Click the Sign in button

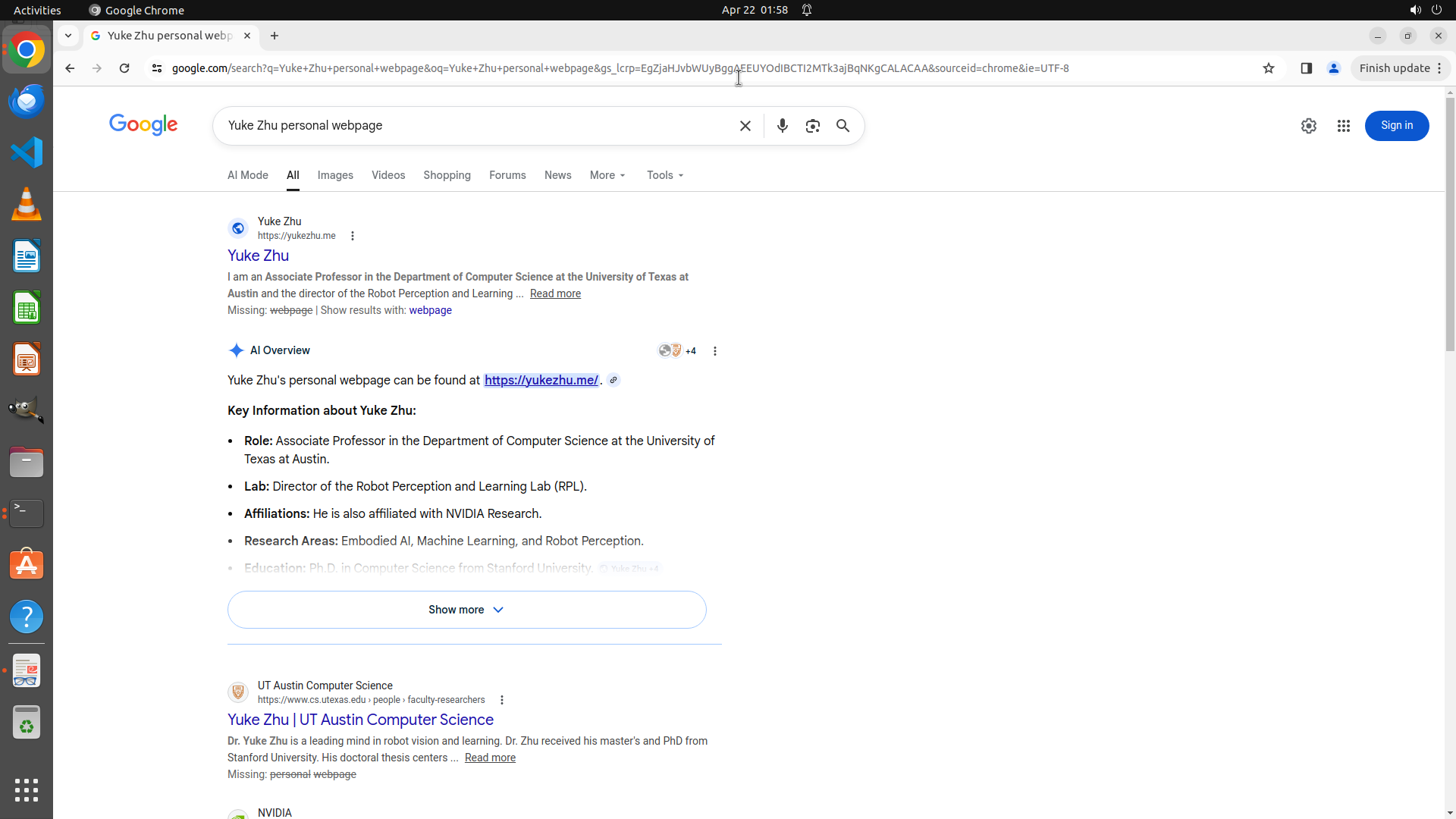point(1396,126)
